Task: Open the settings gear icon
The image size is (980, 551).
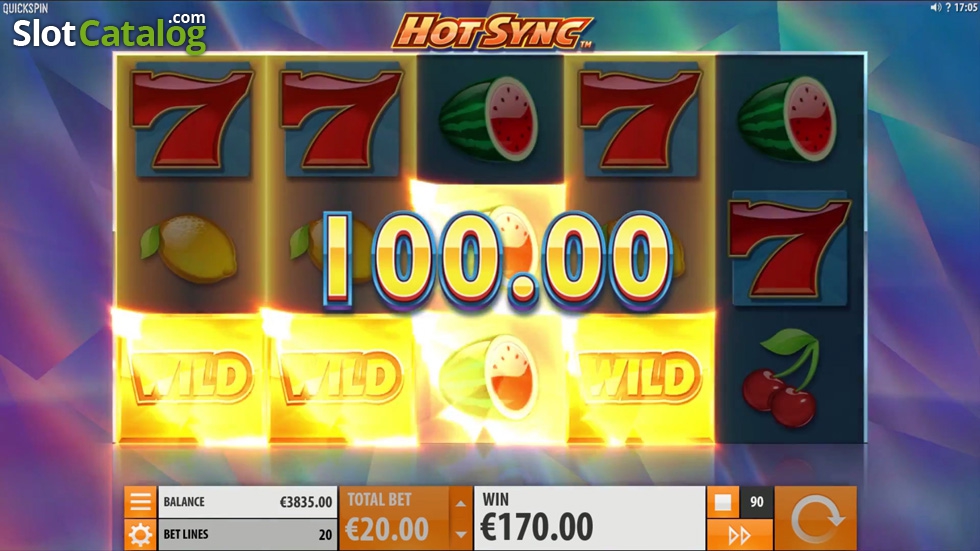Action: tap(140, 535)
